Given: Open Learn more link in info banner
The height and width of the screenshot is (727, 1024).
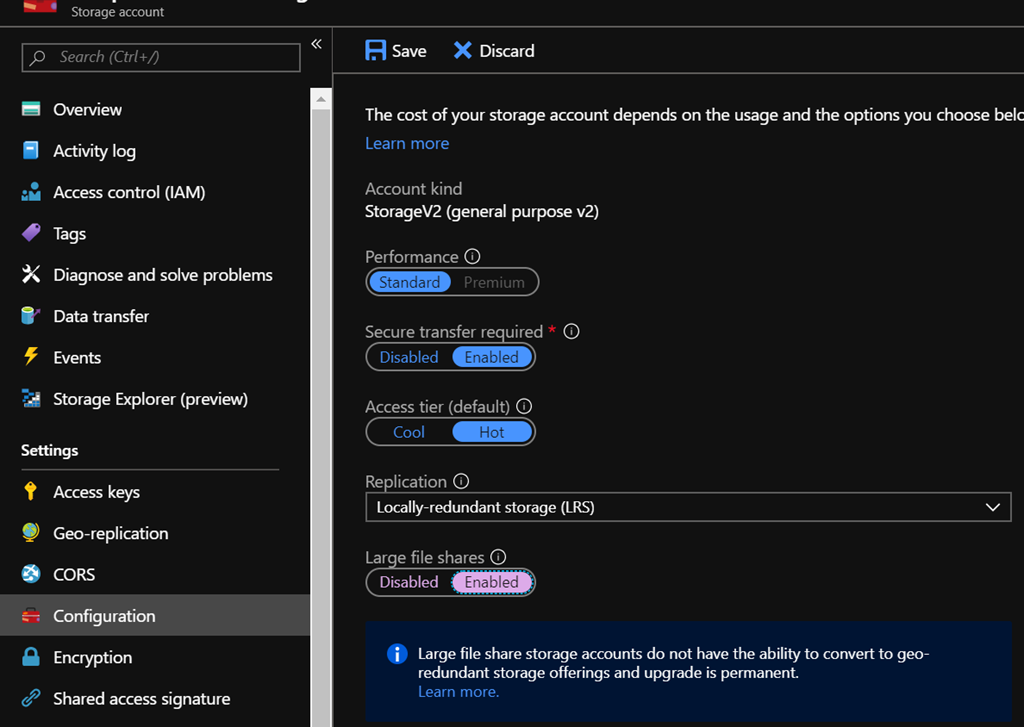Looking at the screenshot, I should [458, 691].
